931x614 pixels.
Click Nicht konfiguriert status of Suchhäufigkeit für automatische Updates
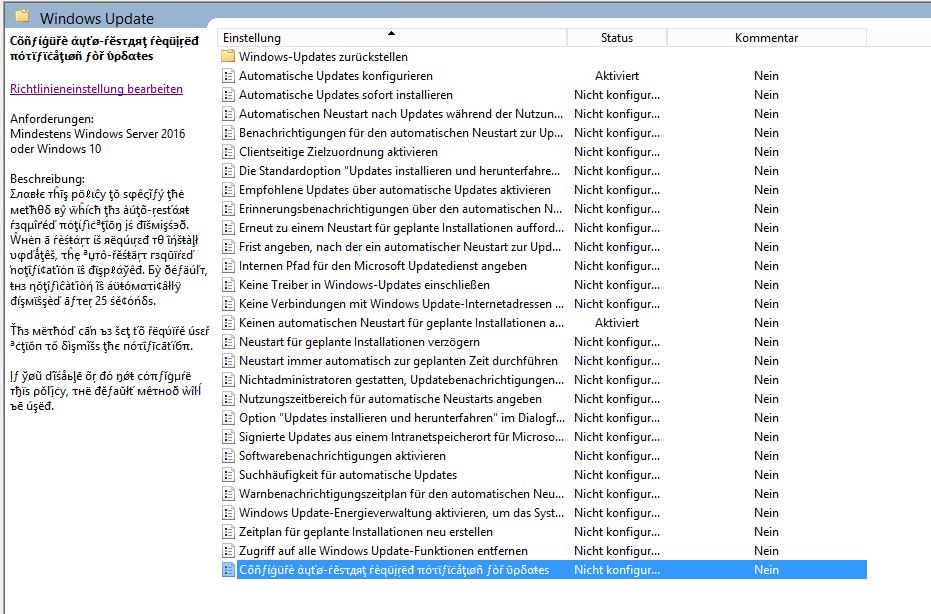click(x=617, y=475)
